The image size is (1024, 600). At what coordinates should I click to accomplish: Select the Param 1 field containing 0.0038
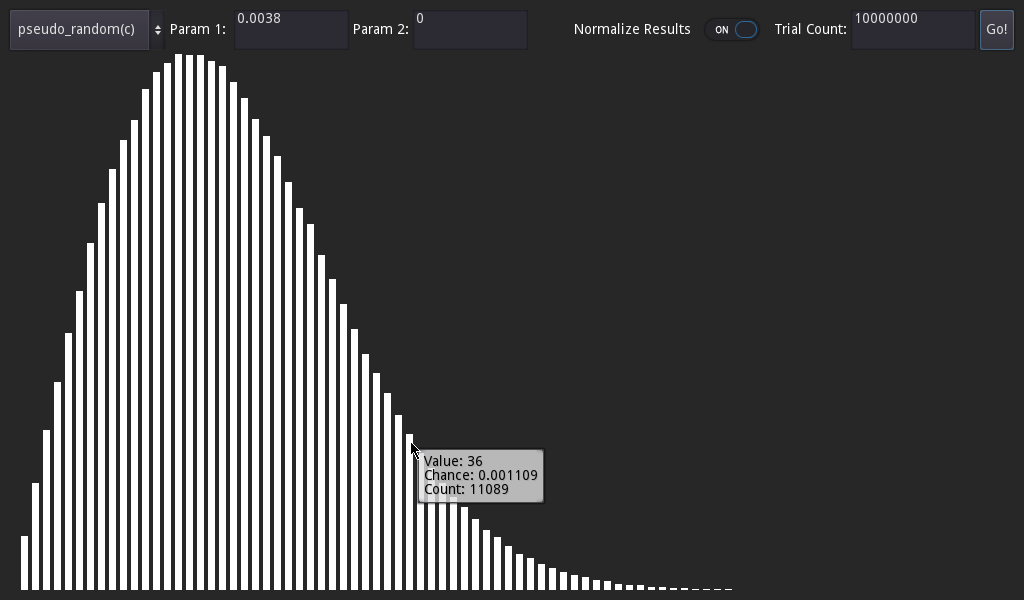coord(290,29)
